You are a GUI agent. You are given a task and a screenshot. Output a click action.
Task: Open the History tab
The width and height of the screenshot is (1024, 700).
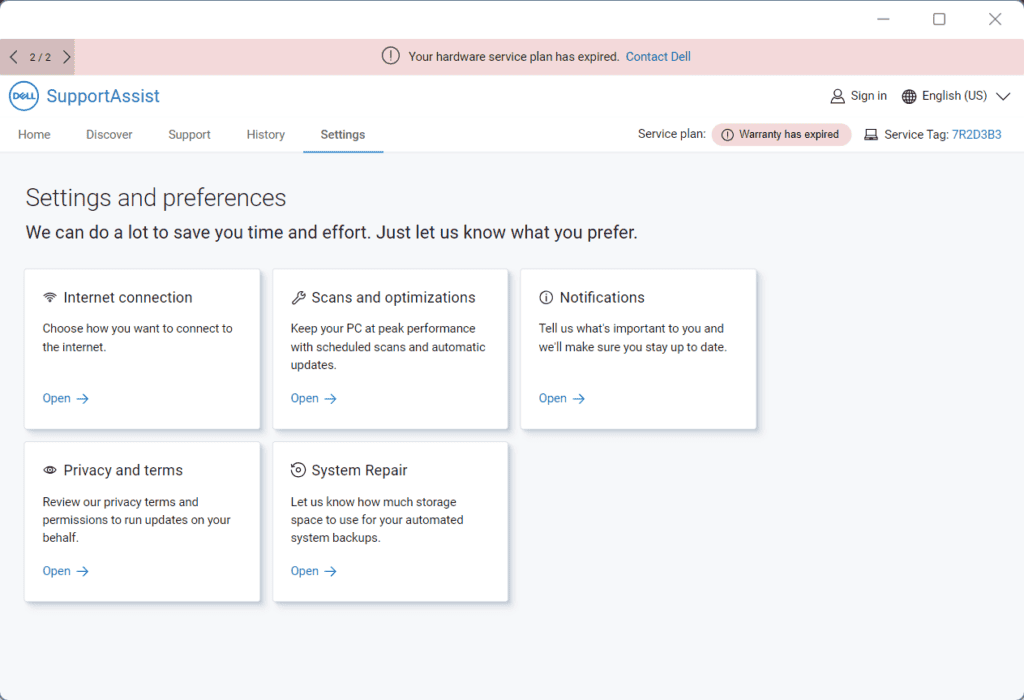[x=266, y=134]
